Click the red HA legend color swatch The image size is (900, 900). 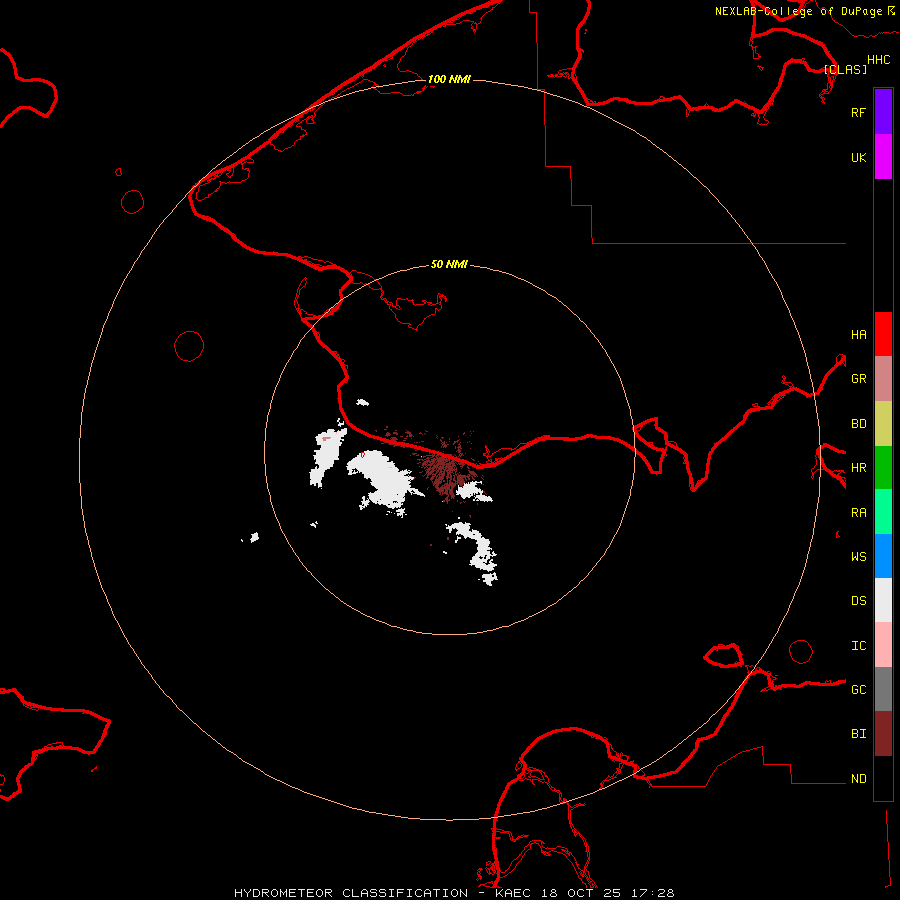[883, 334]
